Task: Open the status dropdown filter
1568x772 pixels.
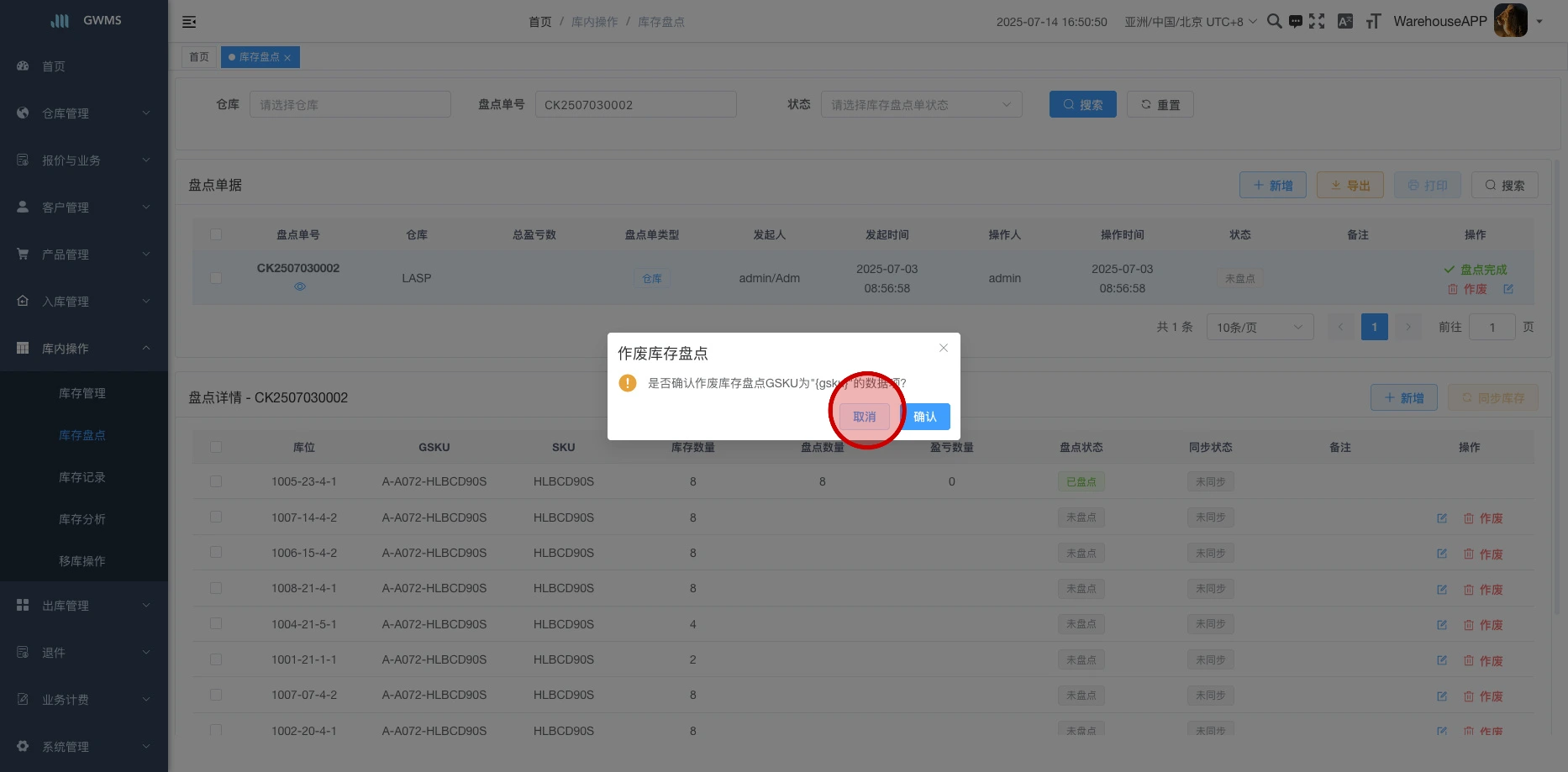Action: (921, 105)
